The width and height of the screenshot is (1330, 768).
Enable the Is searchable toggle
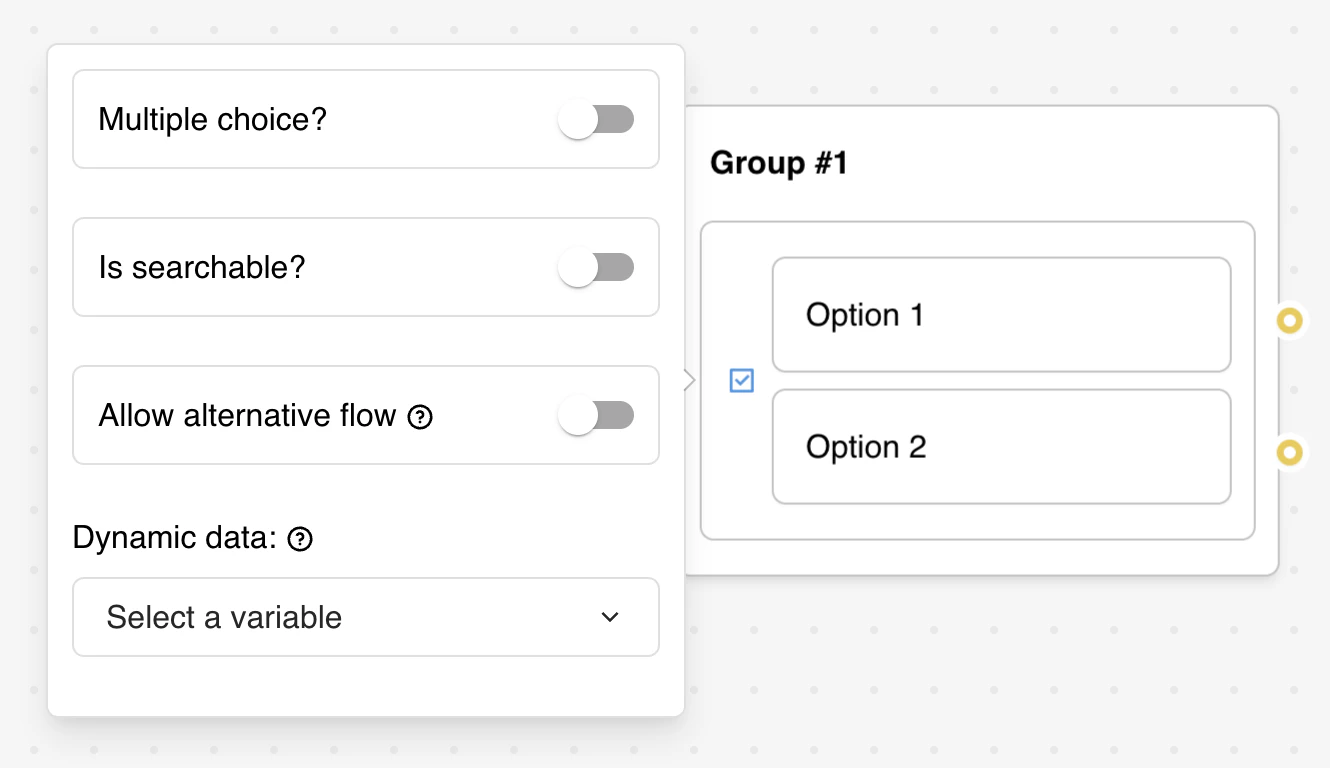(597, 267)
